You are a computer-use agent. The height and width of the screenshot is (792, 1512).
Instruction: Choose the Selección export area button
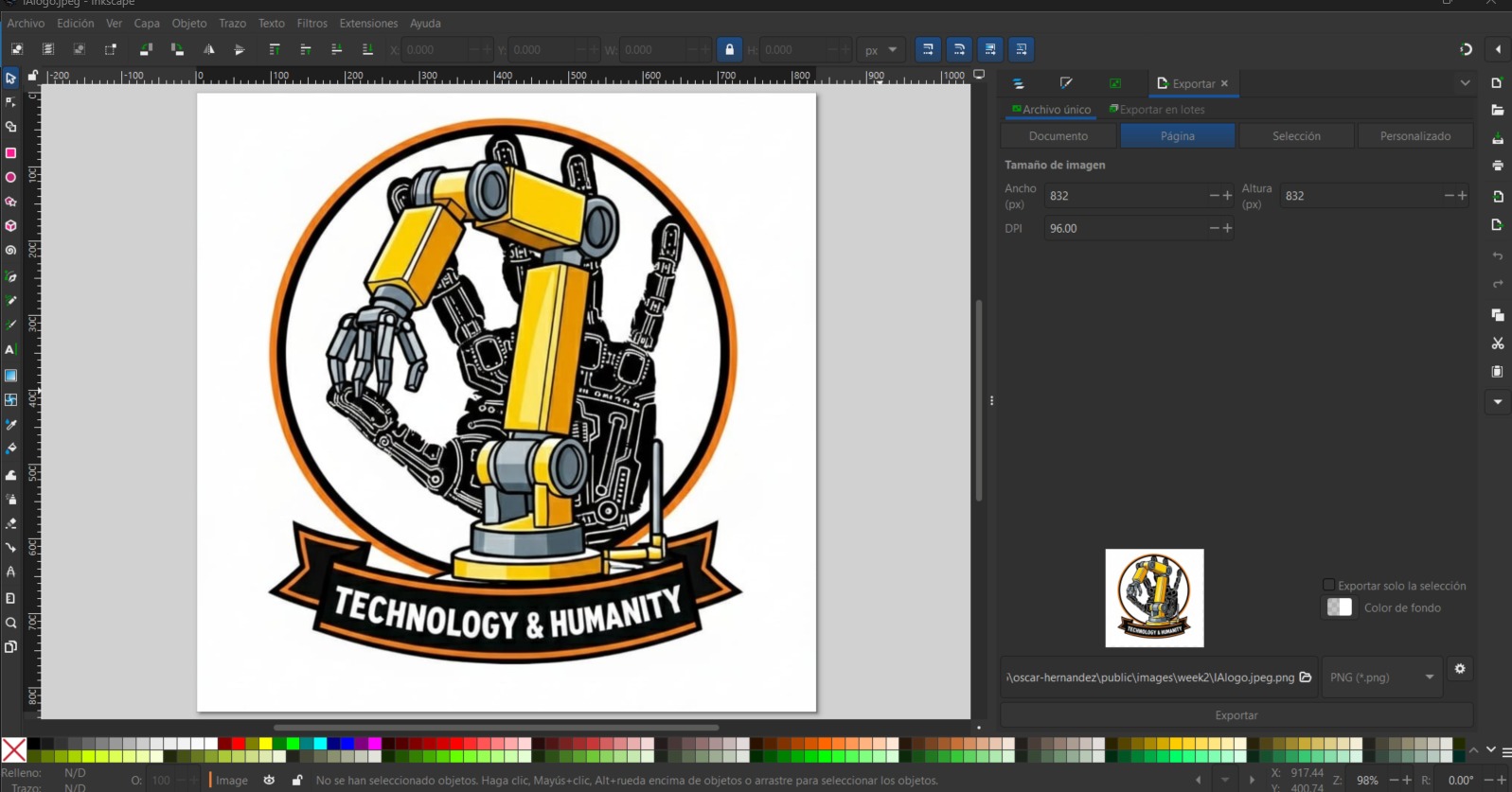(1296, 136)
